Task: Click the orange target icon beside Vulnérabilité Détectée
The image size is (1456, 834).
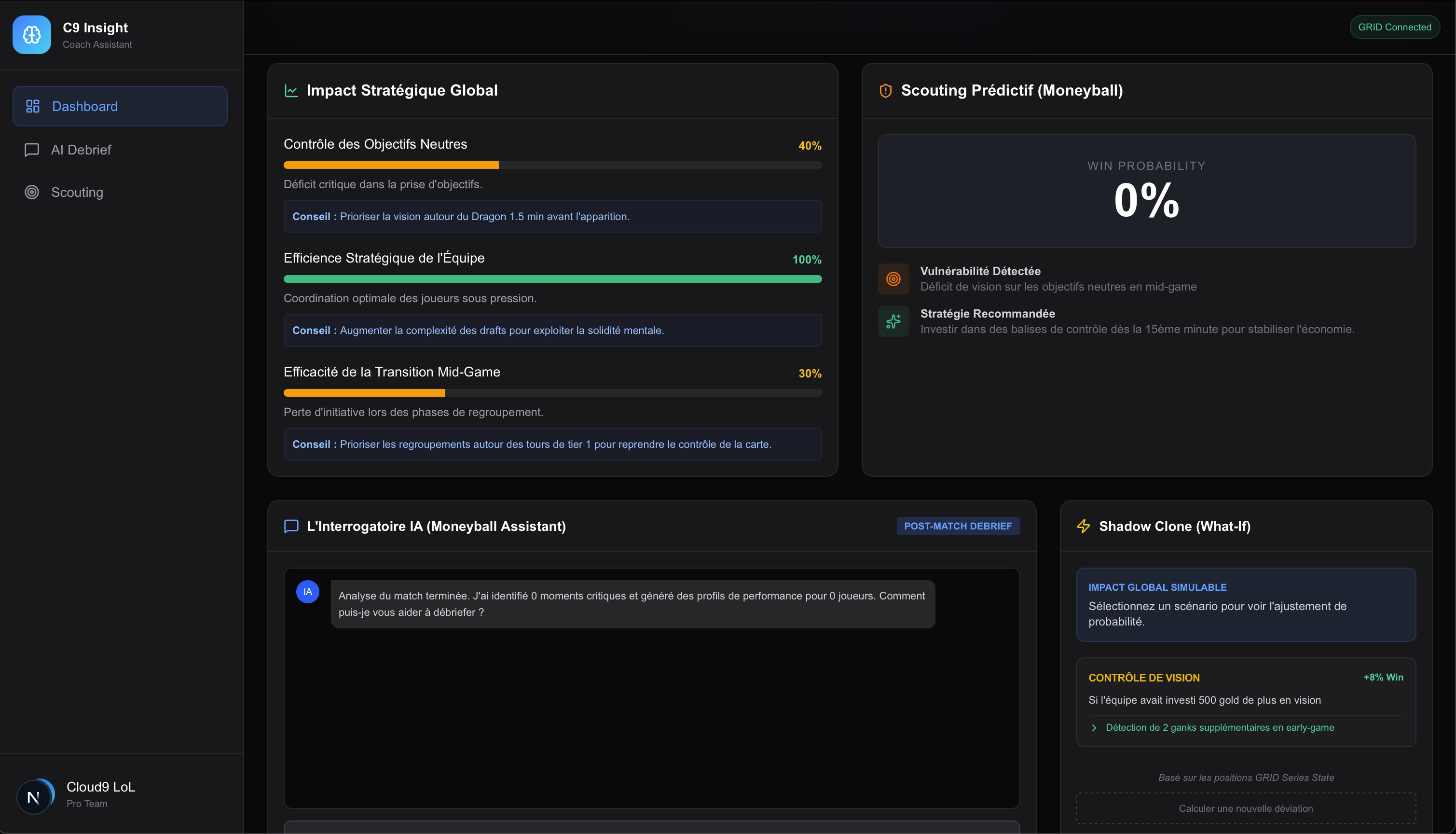Action: 893,279
